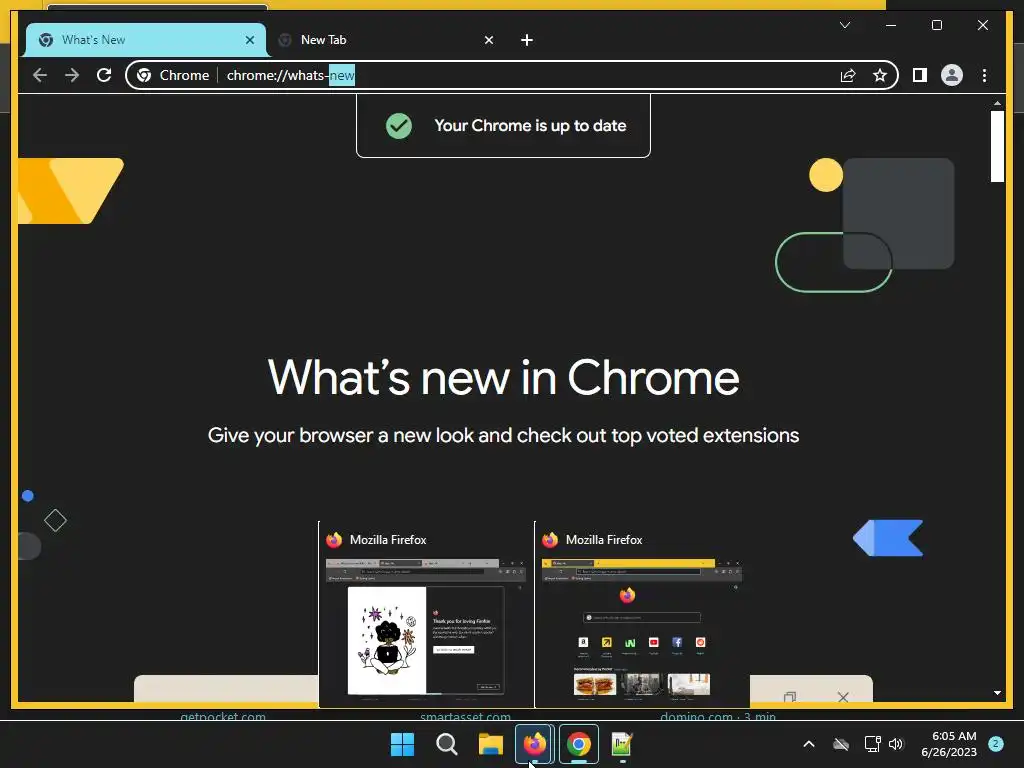Click the getpocket.com link in the background window

pyautogui.click(x=223, y=716)
